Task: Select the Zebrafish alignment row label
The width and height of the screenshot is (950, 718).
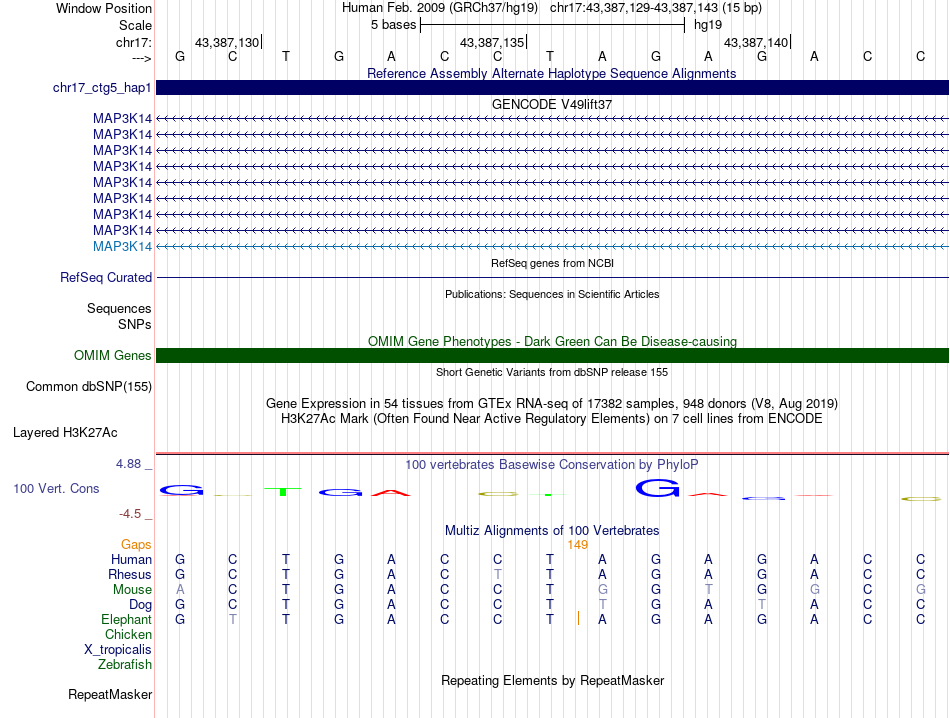Action: coord(125,665)
